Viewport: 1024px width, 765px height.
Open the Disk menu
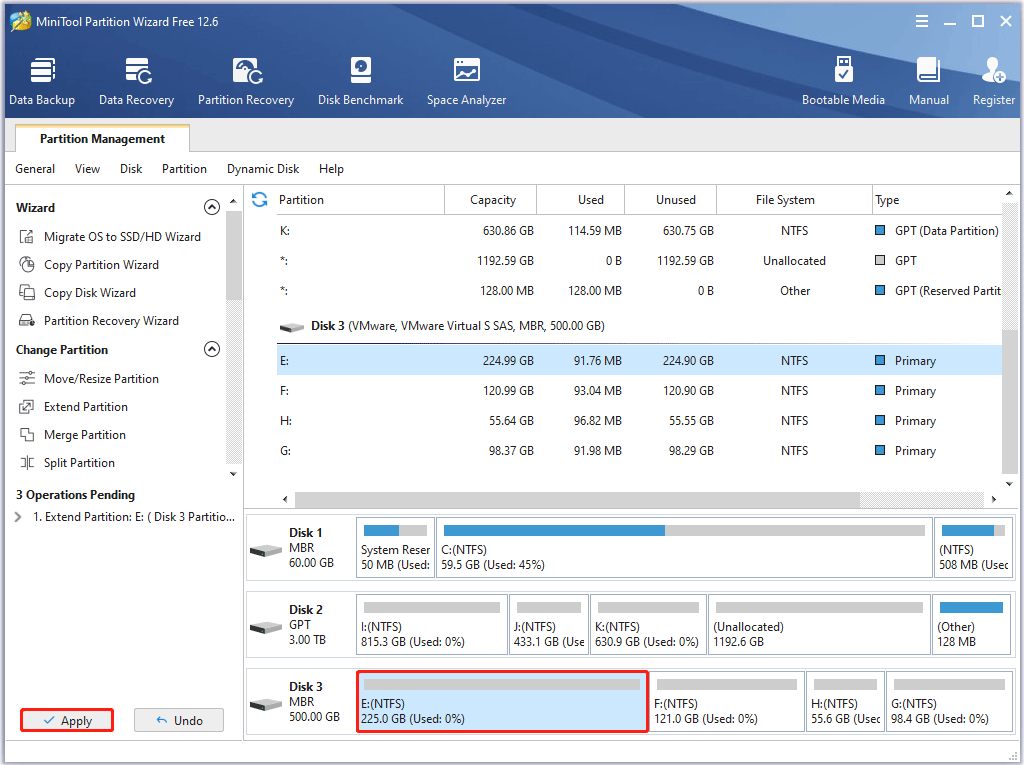131,169
